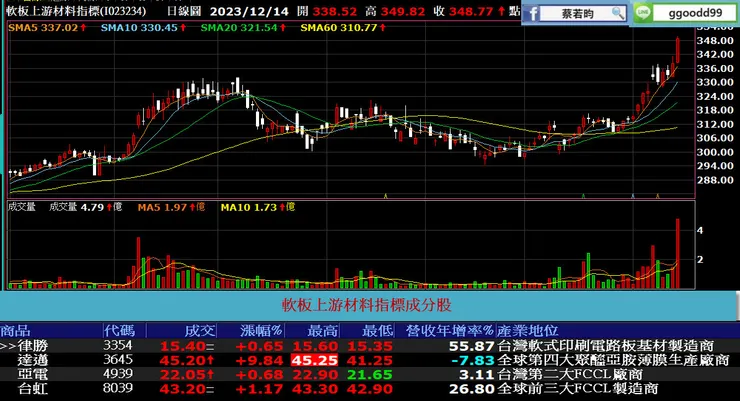
Task: Click stock code 4939
Action: pos(118,374)
